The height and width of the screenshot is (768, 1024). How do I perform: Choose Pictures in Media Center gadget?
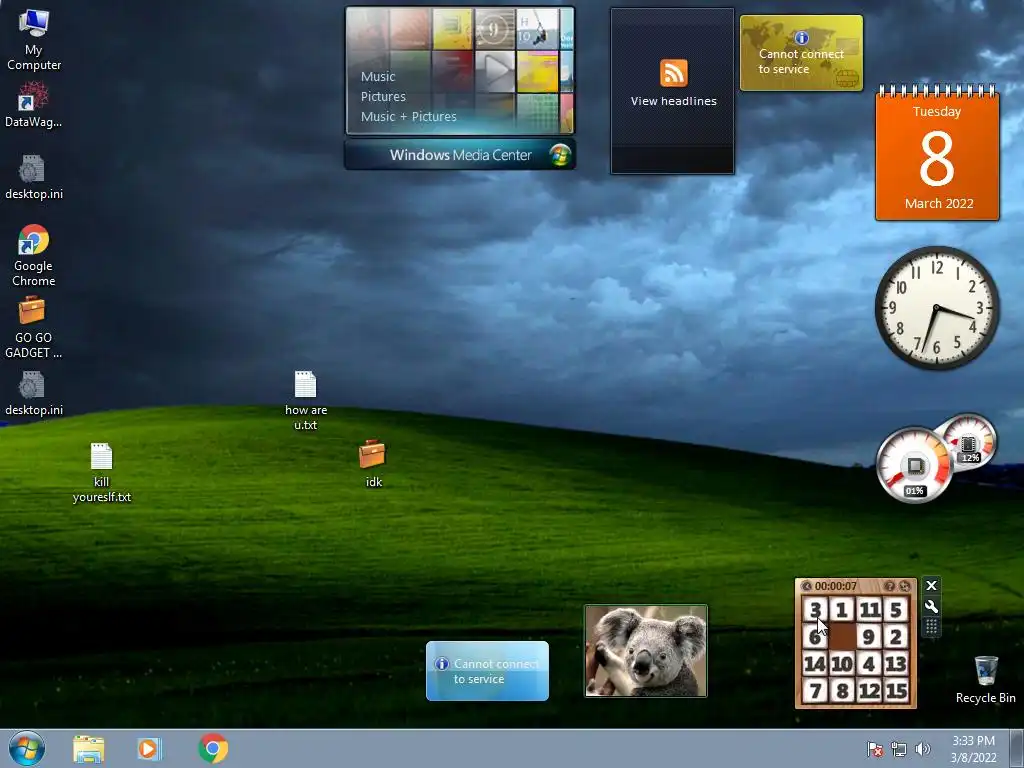pos(383,97)
